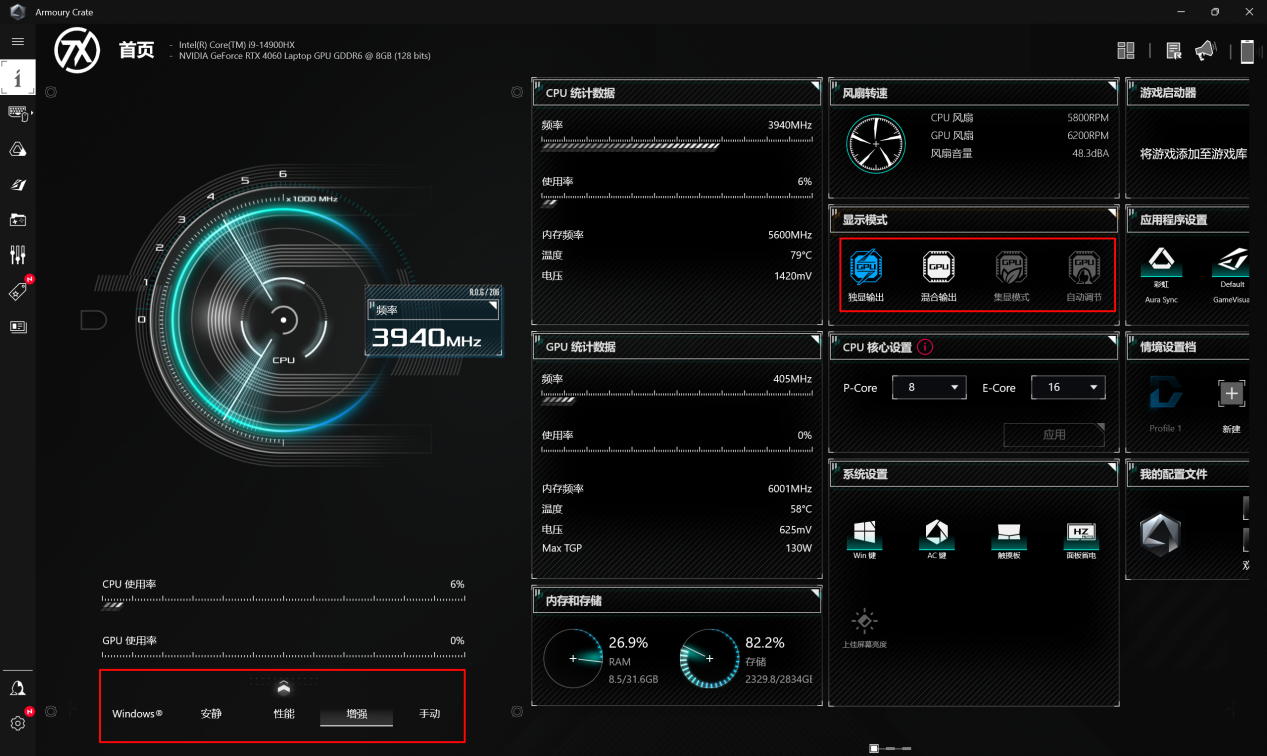Open the dashboard layout editor icon
The width and height of the screenshot is (1267, 756).
tap(1126, 51)
